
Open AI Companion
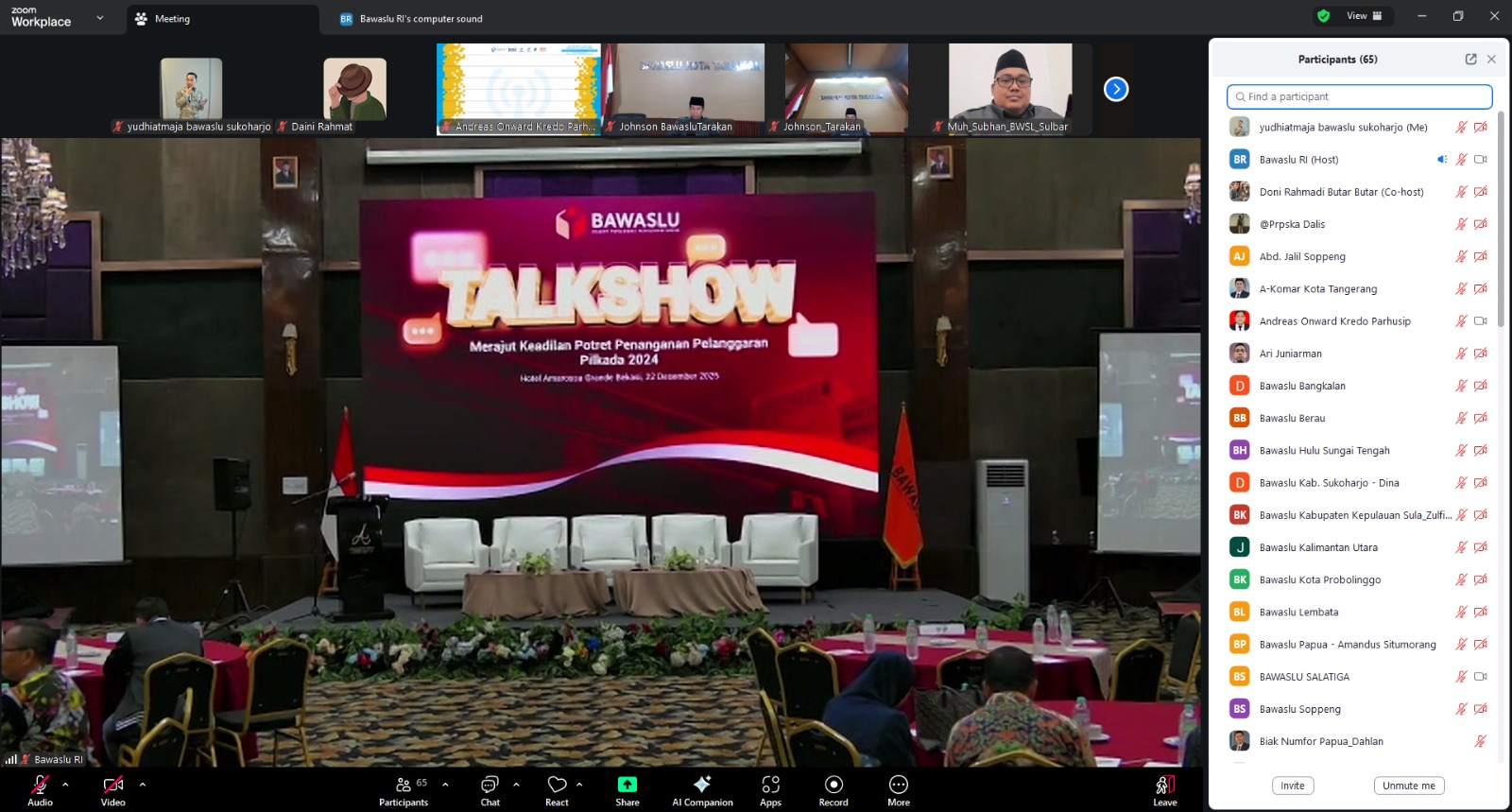pyautogui.click(x=702, y=790)
